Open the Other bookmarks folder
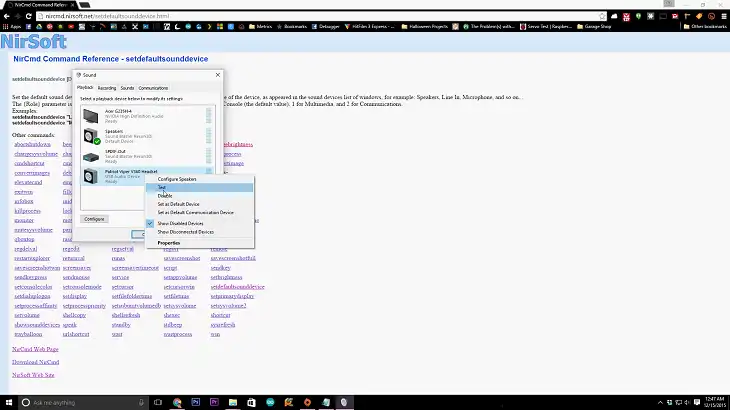Image resolution: width=730 pixels, height=410 pixels. pos(704,27)
